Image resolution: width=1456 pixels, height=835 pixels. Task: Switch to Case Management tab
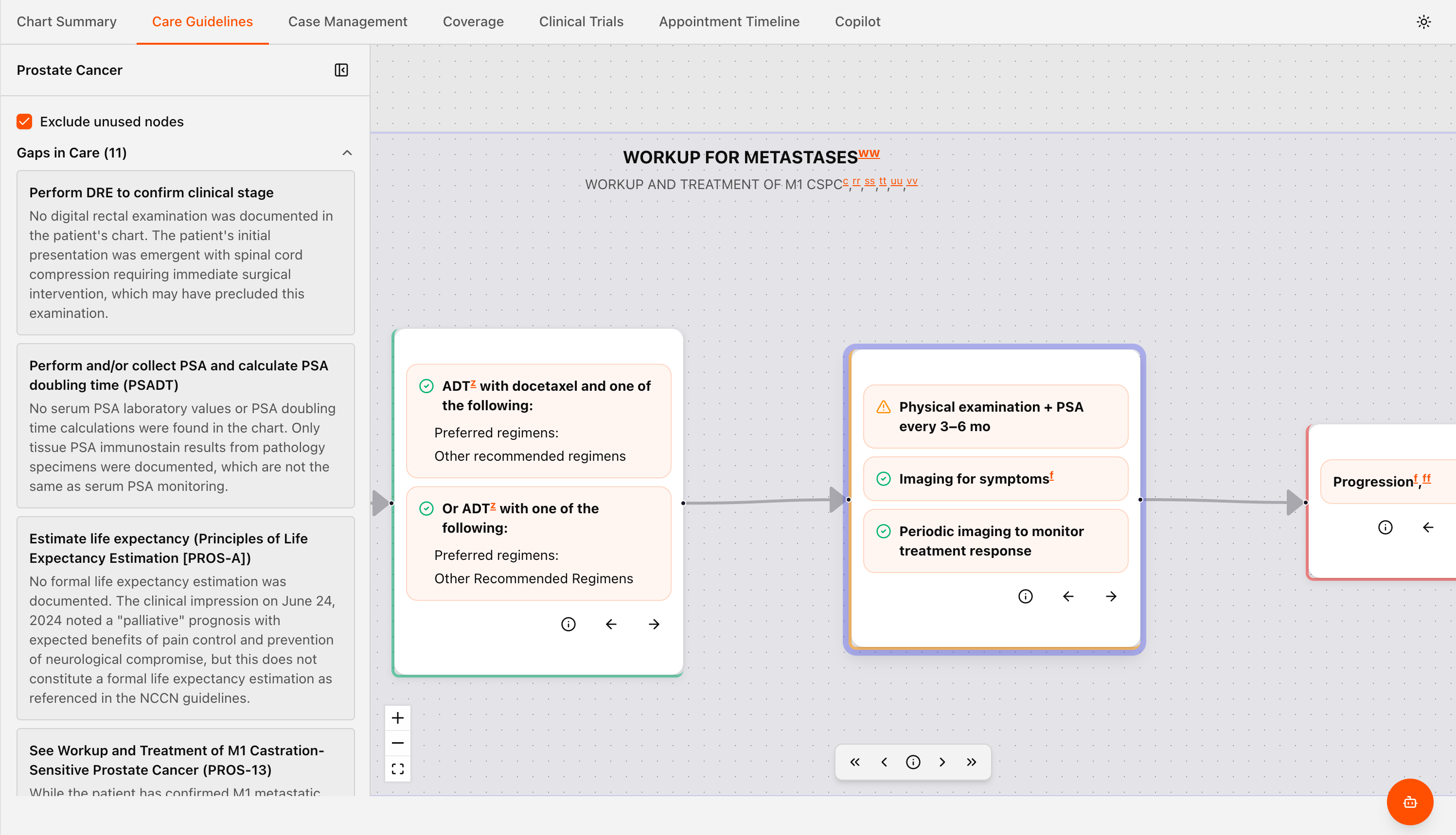tap(348, 21)
